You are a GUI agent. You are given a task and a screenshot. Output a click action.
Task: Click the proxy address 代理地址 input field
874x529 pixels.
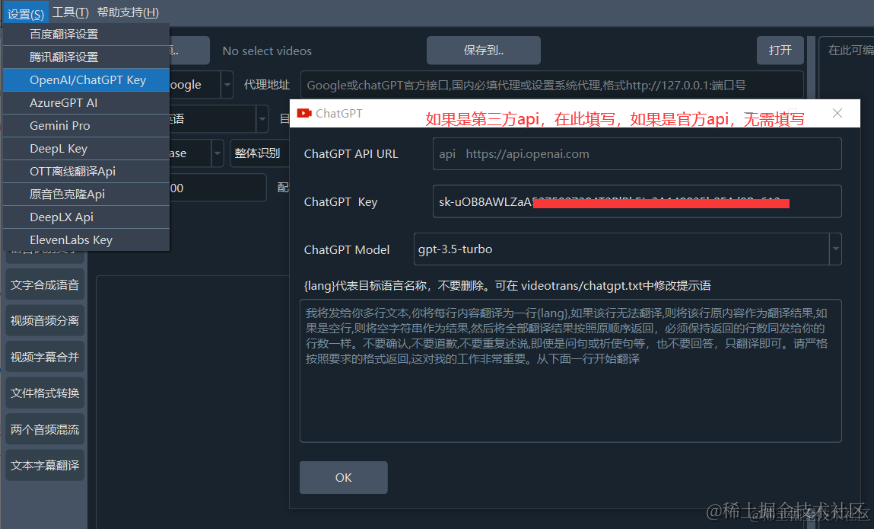(x=551, y=85)
